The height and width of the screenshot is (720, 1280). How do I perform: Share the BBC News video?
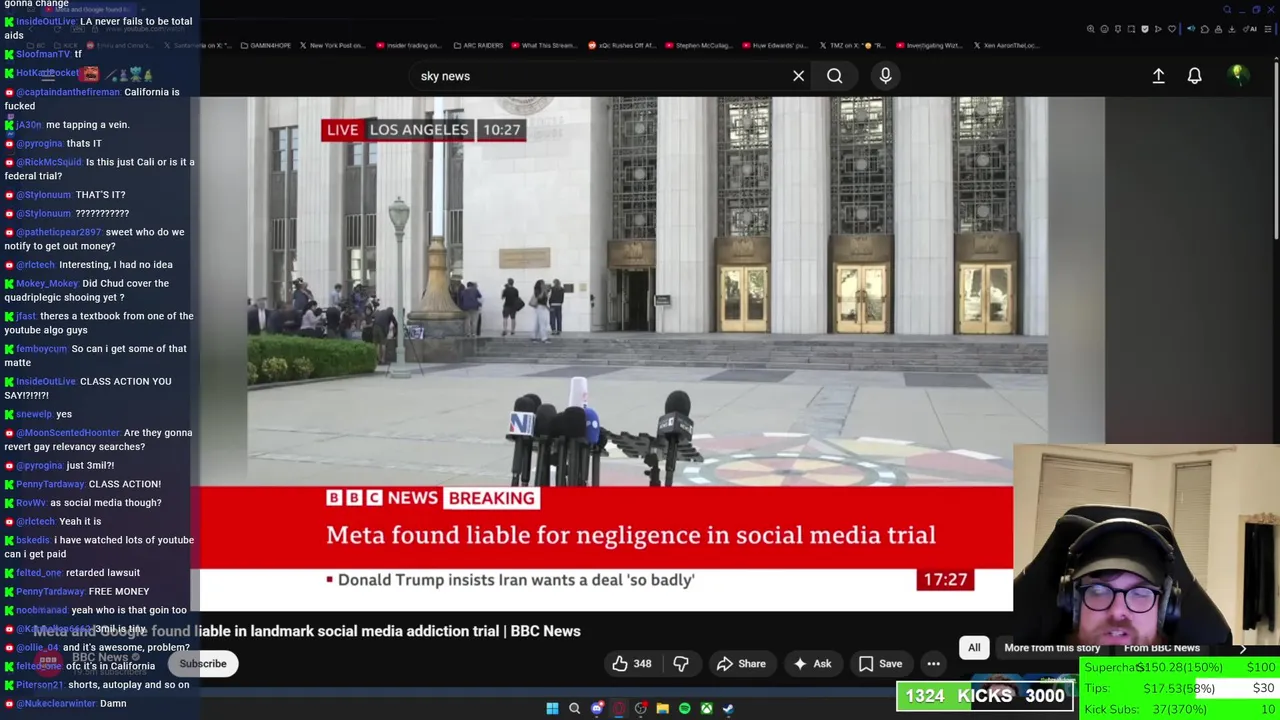point(741,664)
